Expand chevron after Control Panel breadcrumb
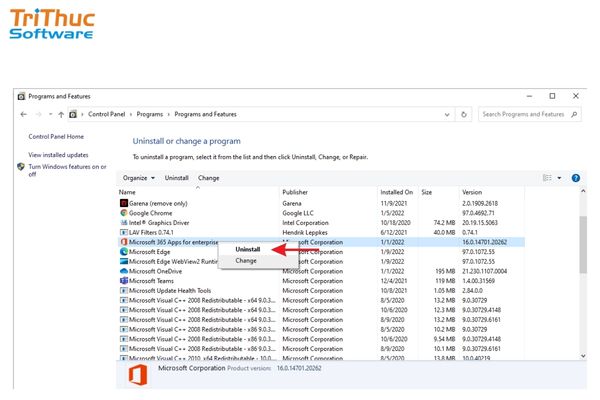 click(131, 114)
